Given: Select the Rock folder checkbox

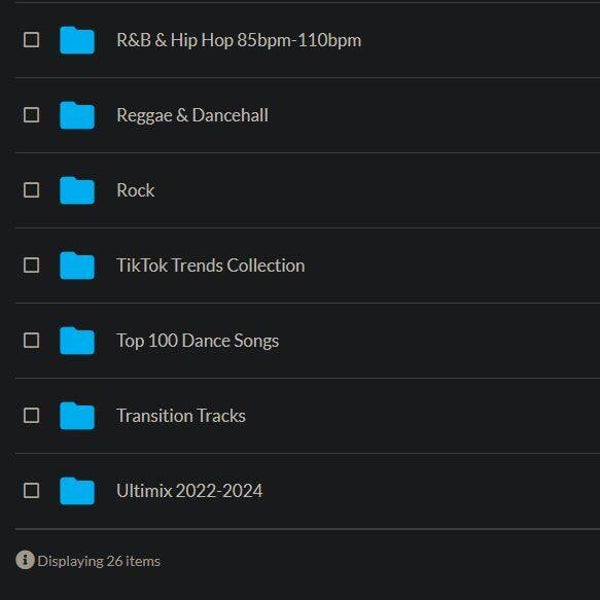Looking at the screenshot, I should tap(31, 190).
